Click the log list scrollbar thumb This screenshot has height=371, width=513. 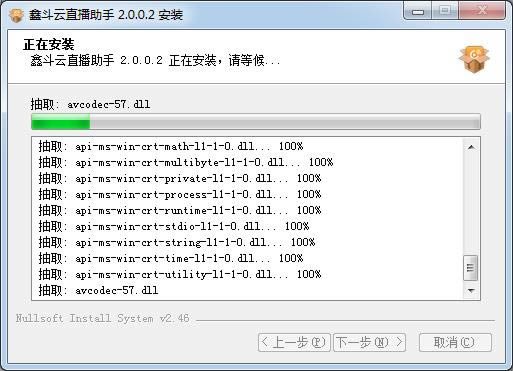click(471, 268)
